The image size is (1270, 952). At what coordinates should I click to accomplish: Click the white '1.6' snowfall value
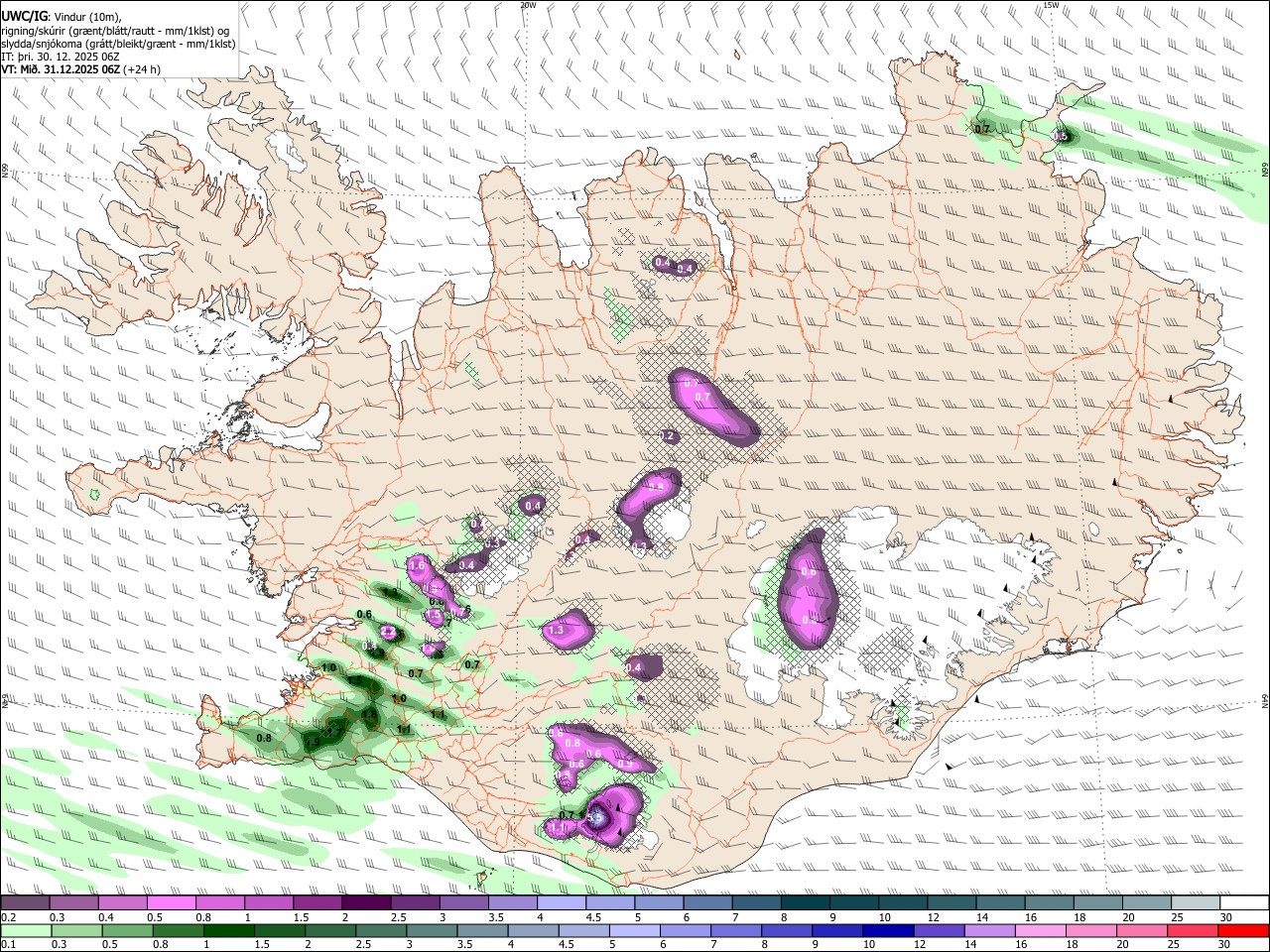tap(417, 566)
